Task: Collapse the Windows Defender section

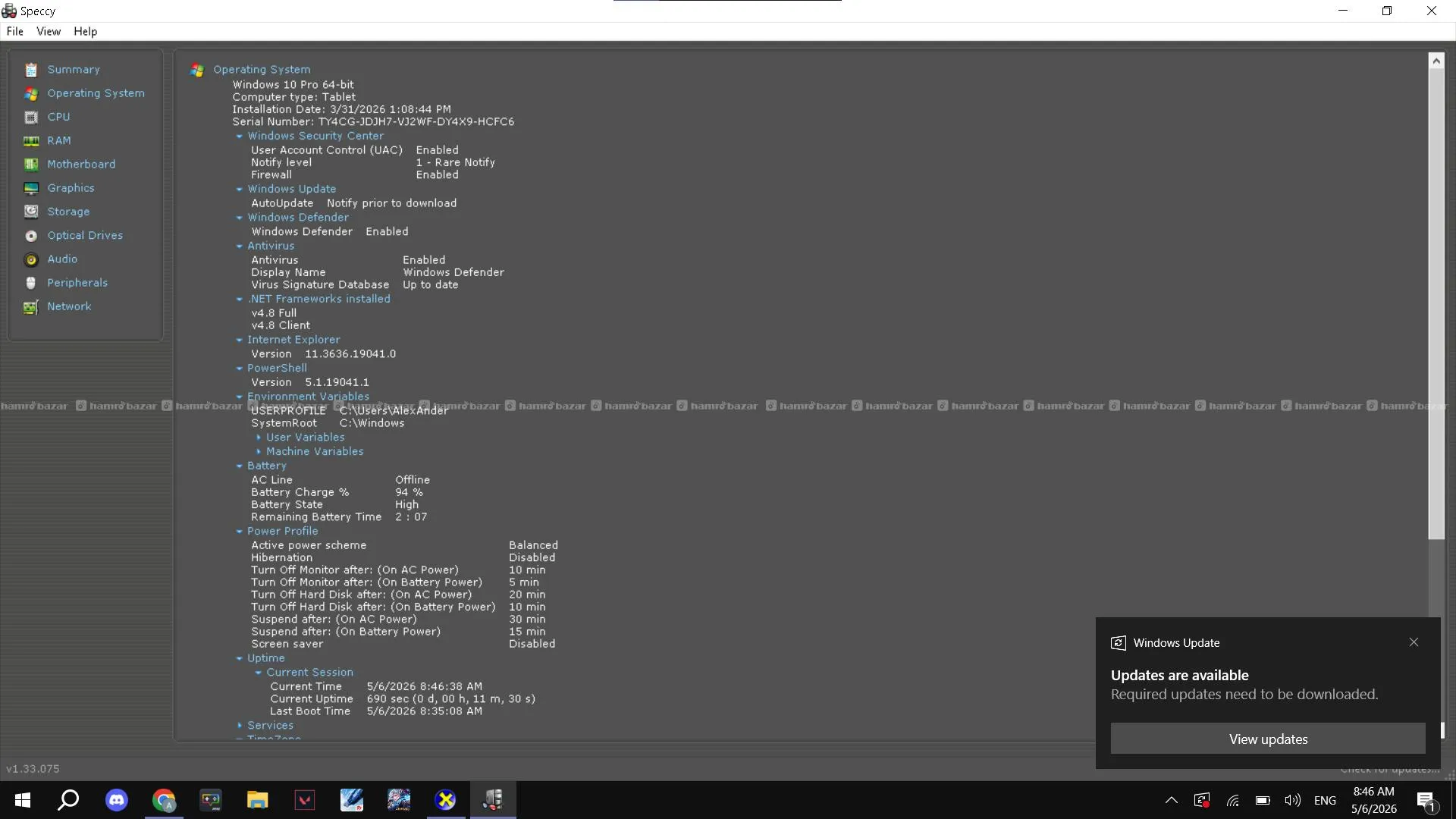Action: pyautogui.click(x=240, y=218)
